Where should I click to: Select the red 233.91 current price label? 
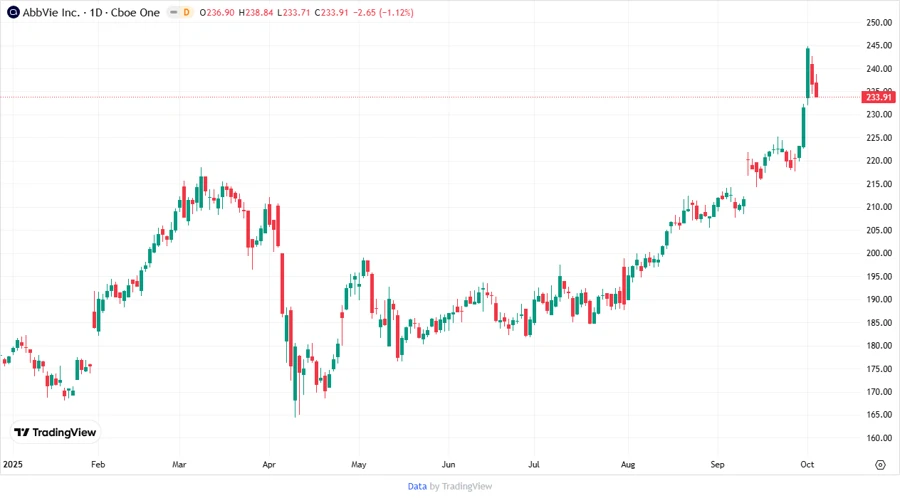pos(878,97)
